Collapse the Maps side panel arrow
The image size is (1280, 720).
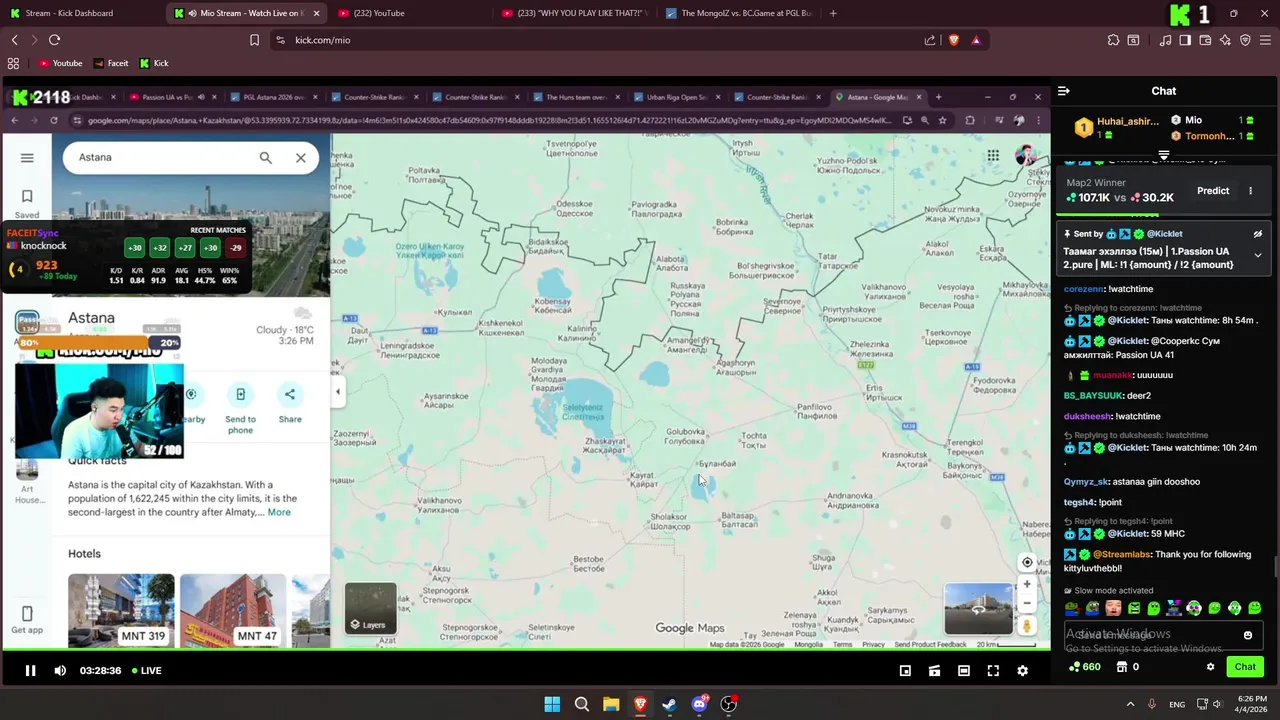pos(338,392)
